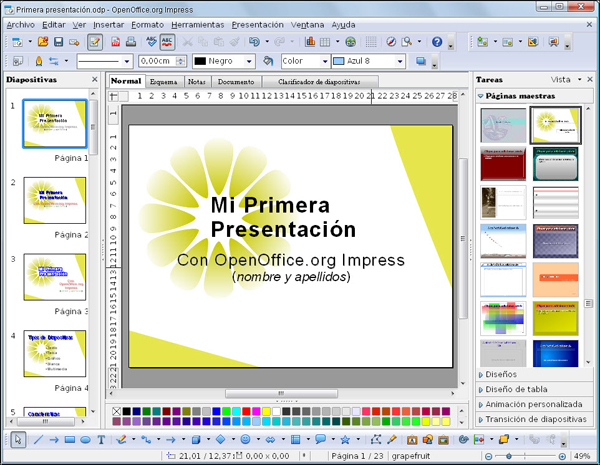
Task: Select the Rectangle drawing tool
Action: [70, 440]
